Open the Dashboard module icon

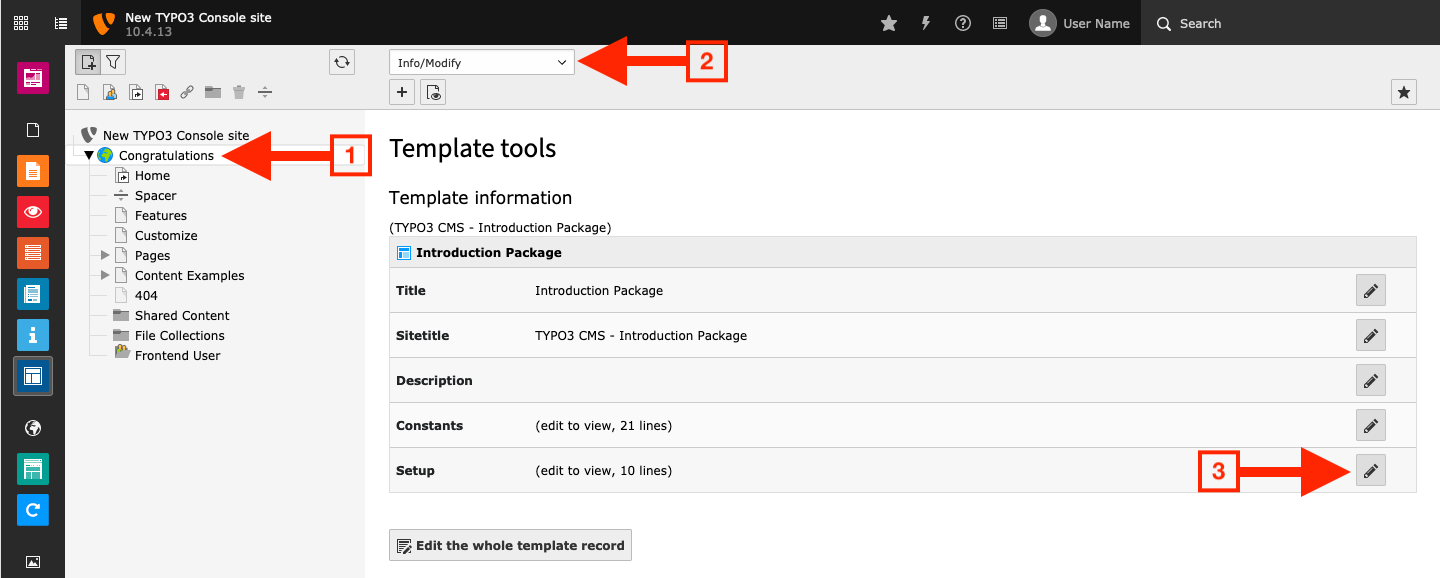pos(33,77)
